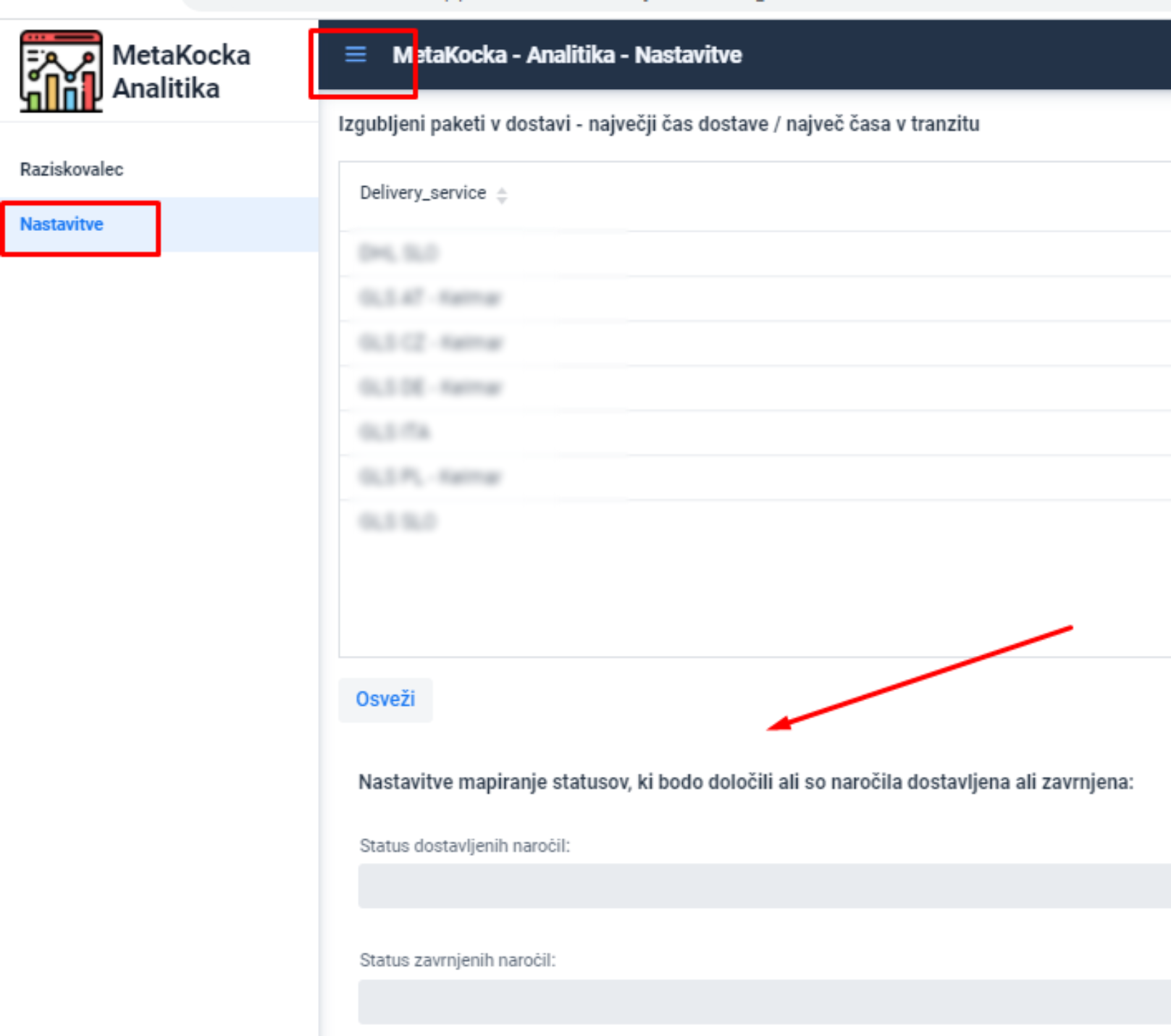Click the Izgubljeni paketi v dostavi heading
This screenshot has height=1036, width=1171.
659,124
